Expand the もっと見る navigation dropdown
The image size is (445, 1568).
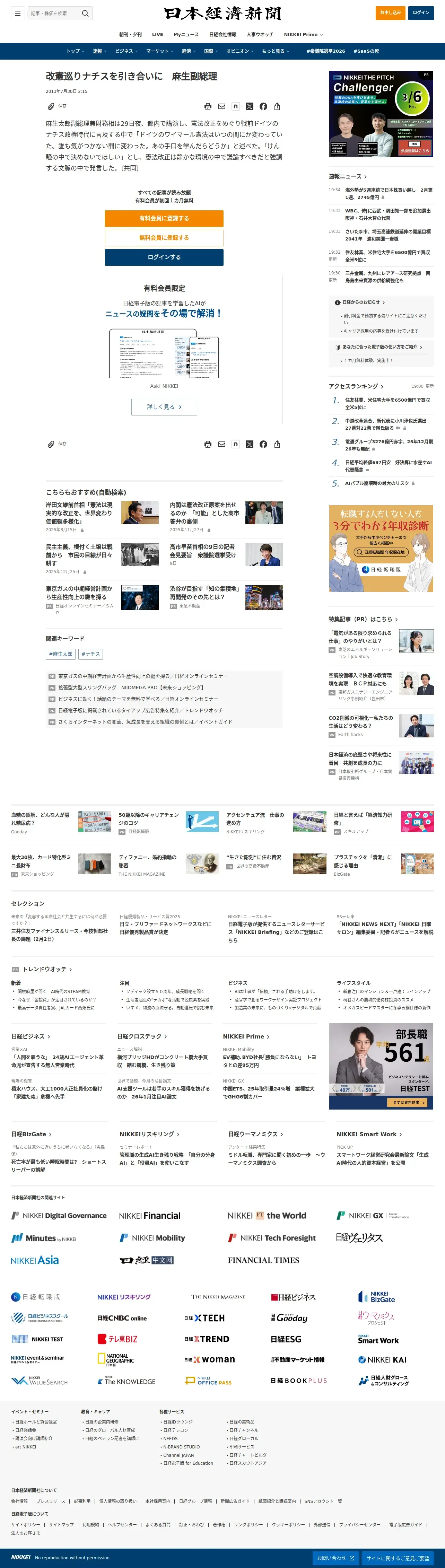(275, 51)
